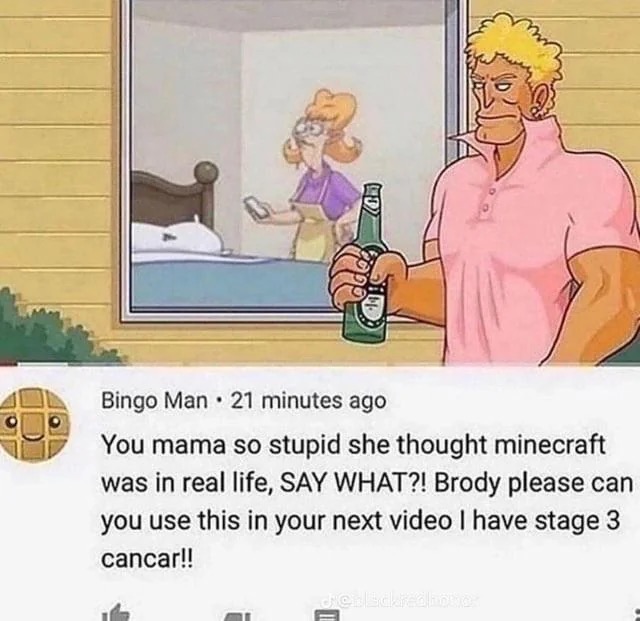640x621 pixels.
Task: Select the comment text about minecraft
Action: pyautogui.click(x=367, y=502)
